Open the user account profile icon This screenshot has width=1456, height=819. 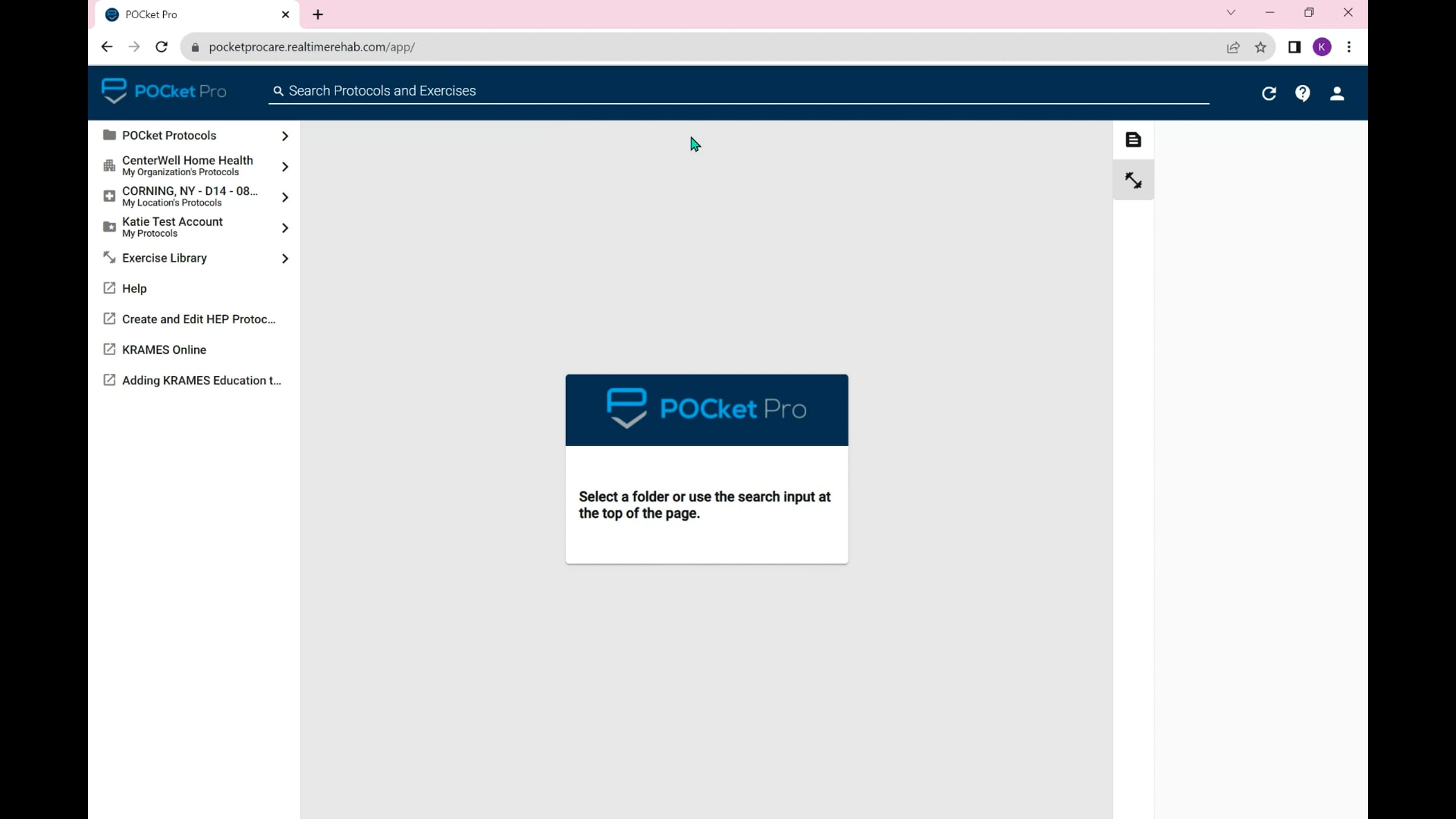click(x=1337, y=93)
